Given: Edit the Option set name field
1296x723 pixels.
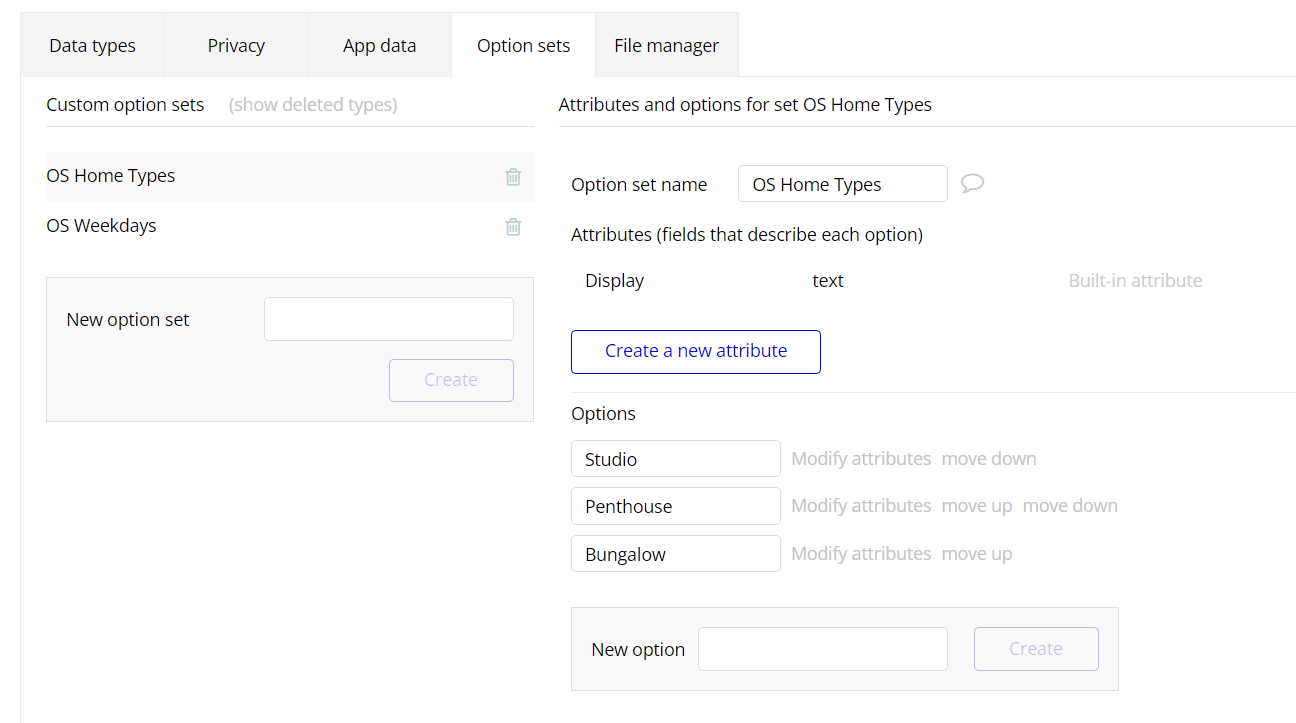Looking at the screenshot, I should tap(842, 184).
